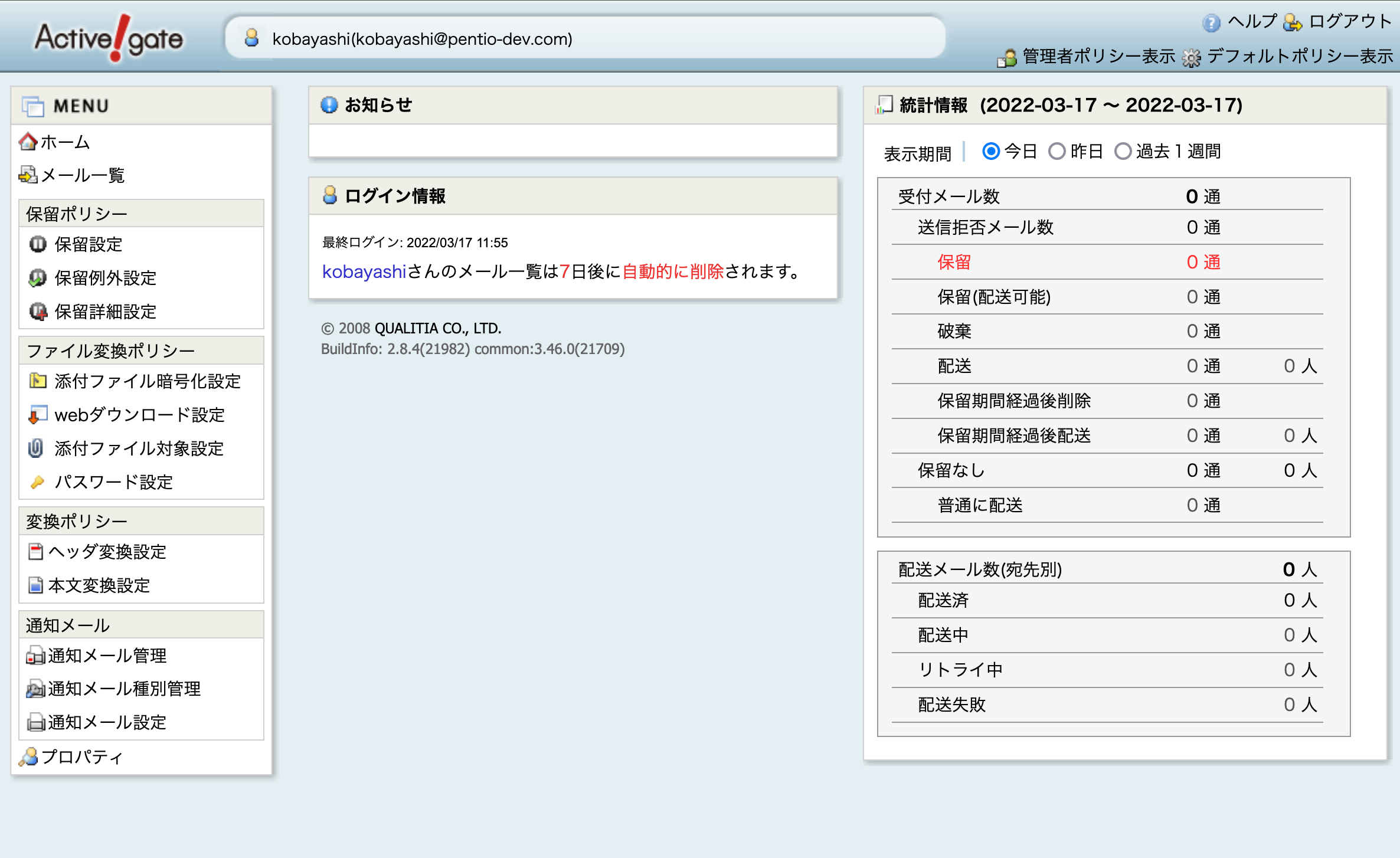Select the 過去1週間 display period radio
Viewport: 1400px width, 858px height.
pos(1123,152)
